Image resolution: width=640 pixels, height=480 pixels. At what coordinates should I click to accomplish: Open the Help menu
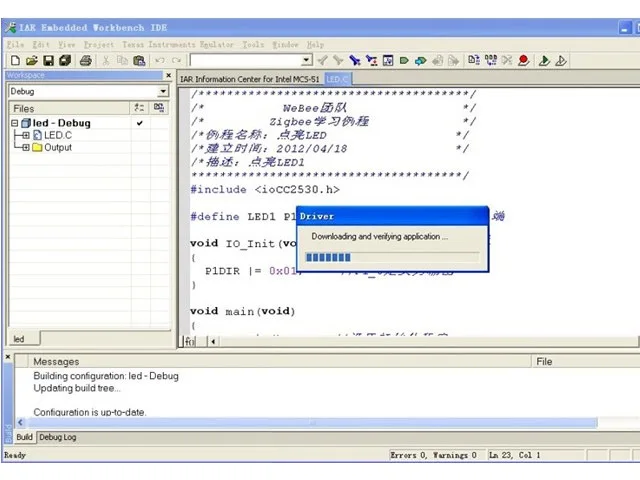point(316,44)
